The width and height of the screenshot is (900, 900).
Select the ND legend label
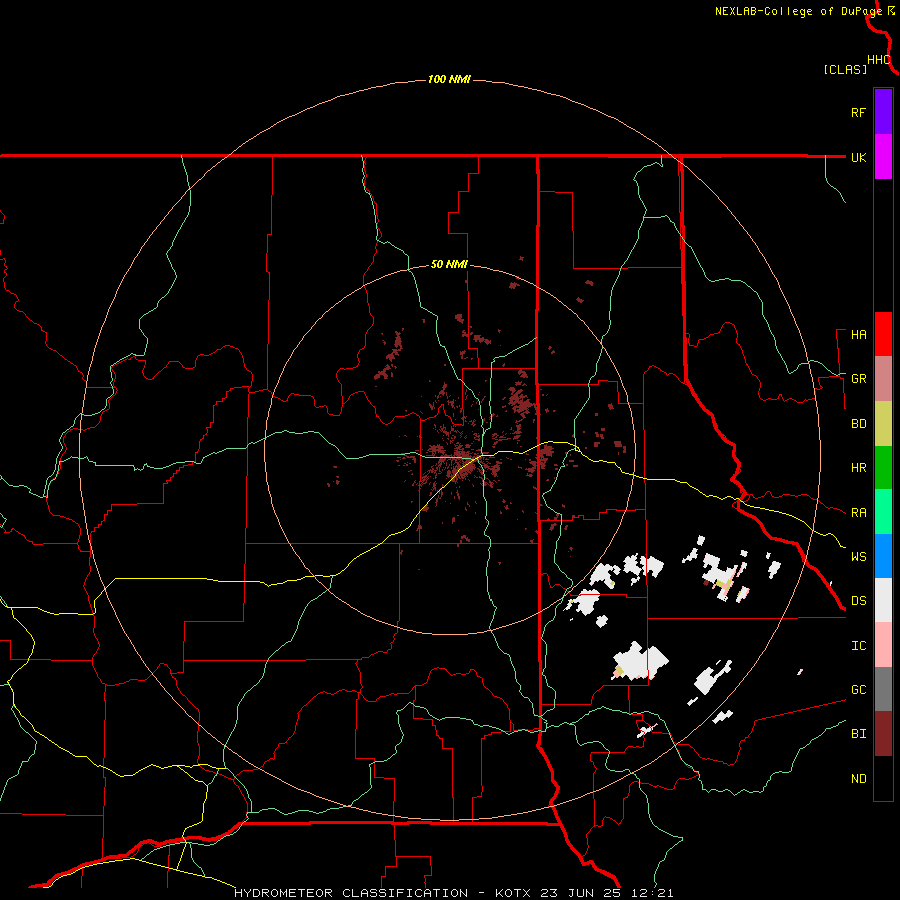click(858, 779)
